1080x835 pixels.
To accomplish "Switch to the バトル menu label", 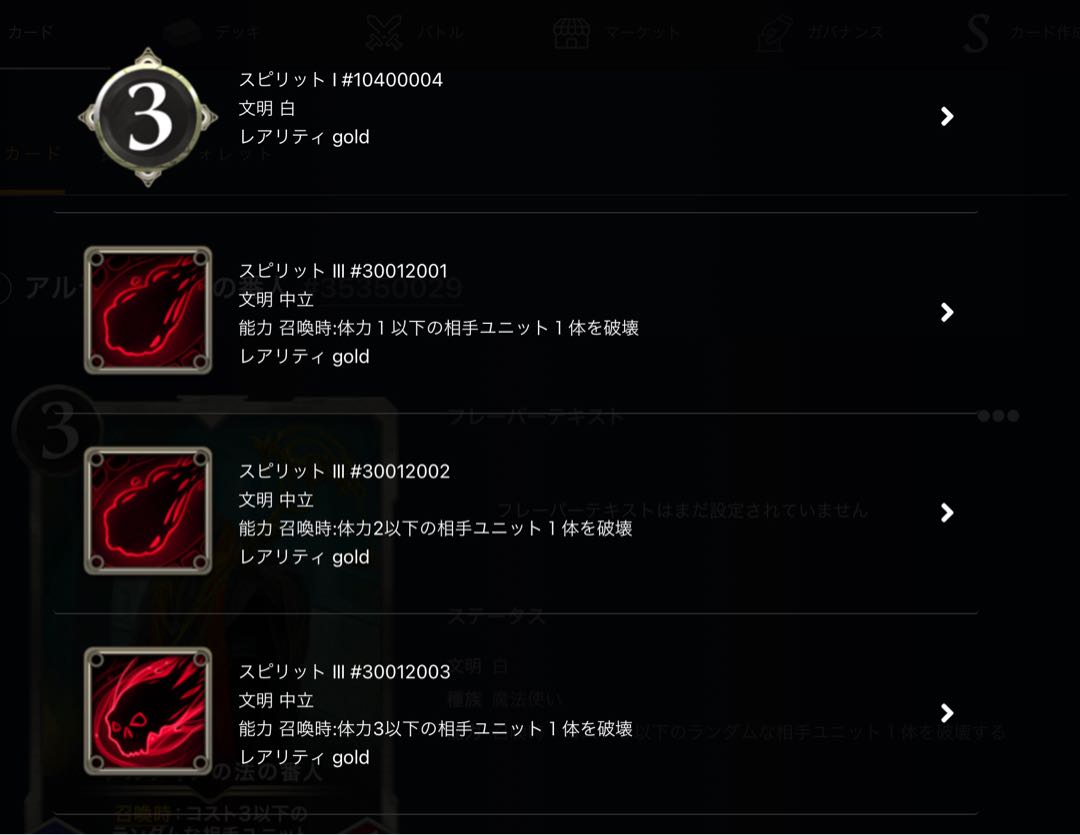I will [x=439, y=32].
